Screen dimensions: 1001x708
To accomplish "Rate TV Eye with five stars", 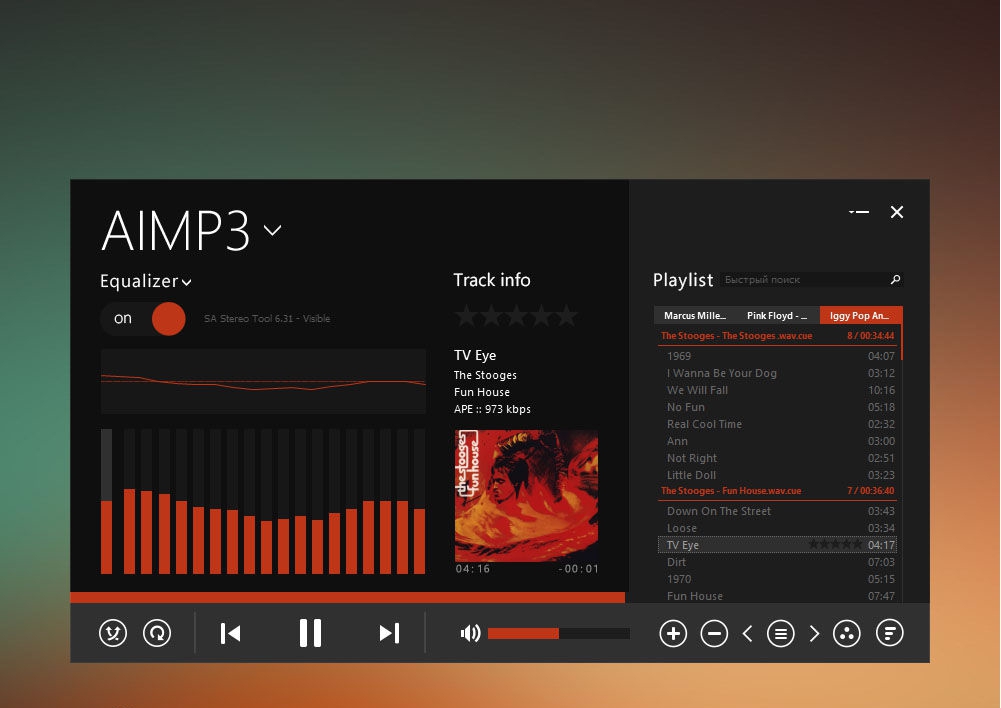I will tap(566, 315).
